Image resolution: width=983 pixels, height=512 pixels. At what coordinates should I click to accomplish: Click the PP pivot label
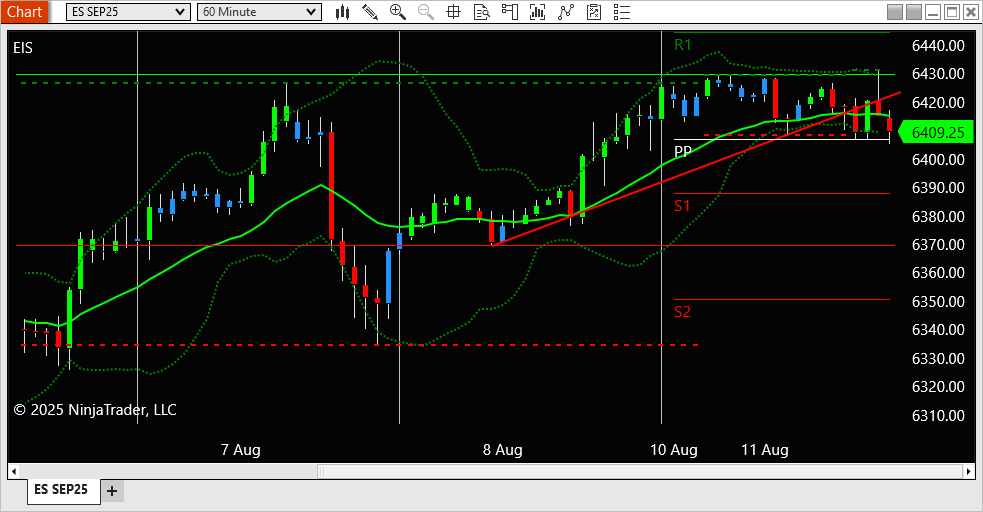coord(683,151)
